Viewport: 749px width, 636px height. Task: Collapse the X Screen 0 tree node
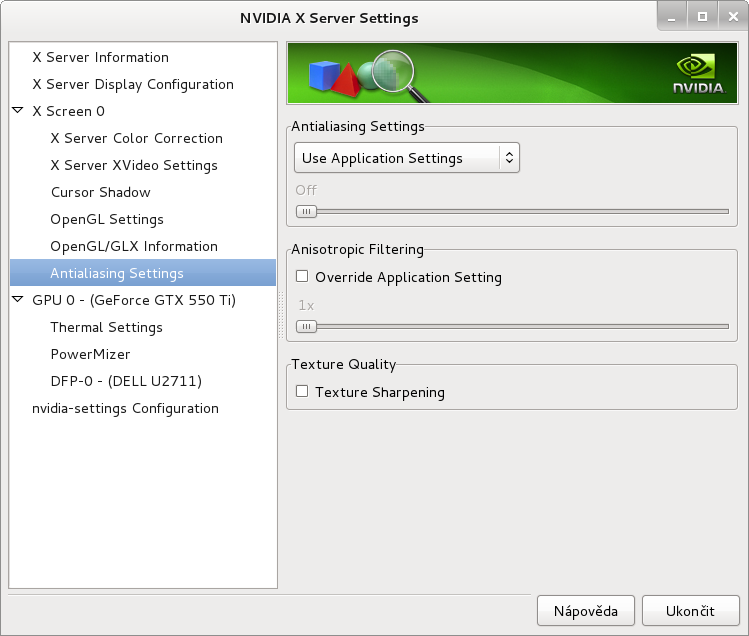click(18, 111)
